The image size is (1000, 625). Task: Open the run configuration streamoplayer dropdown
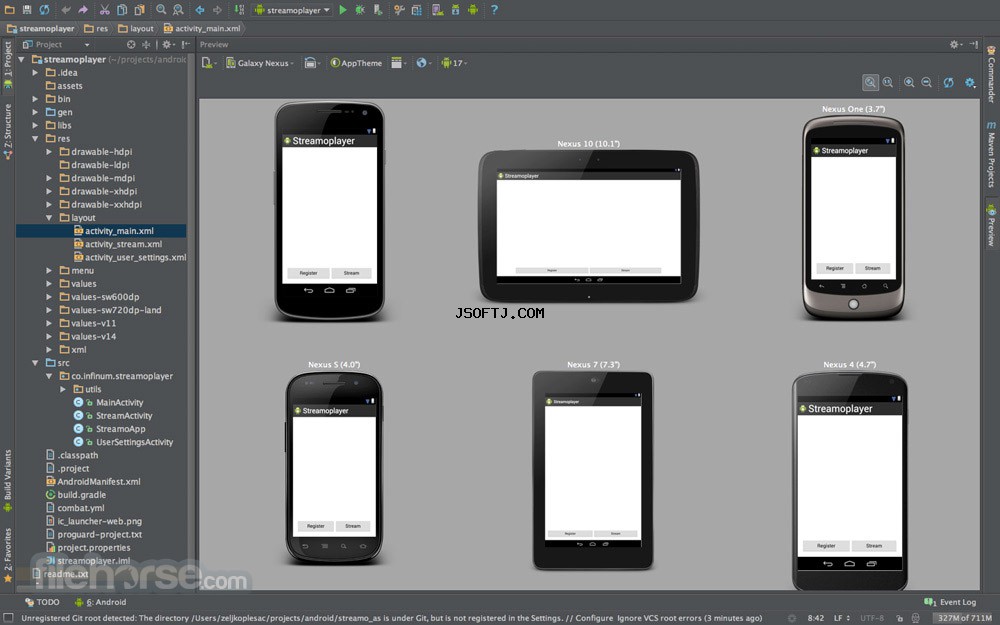(293, 10)
